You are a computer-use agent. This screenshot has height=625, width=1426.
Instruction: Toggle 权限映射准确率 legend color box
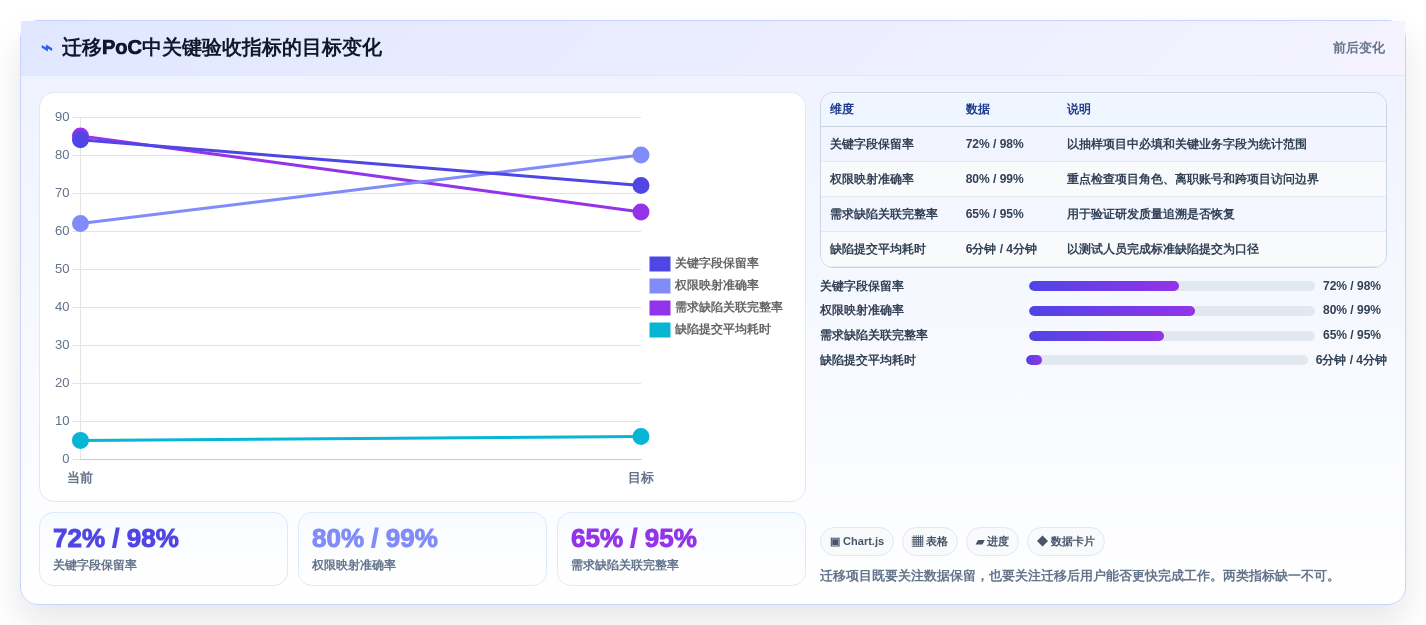point(660,286)
